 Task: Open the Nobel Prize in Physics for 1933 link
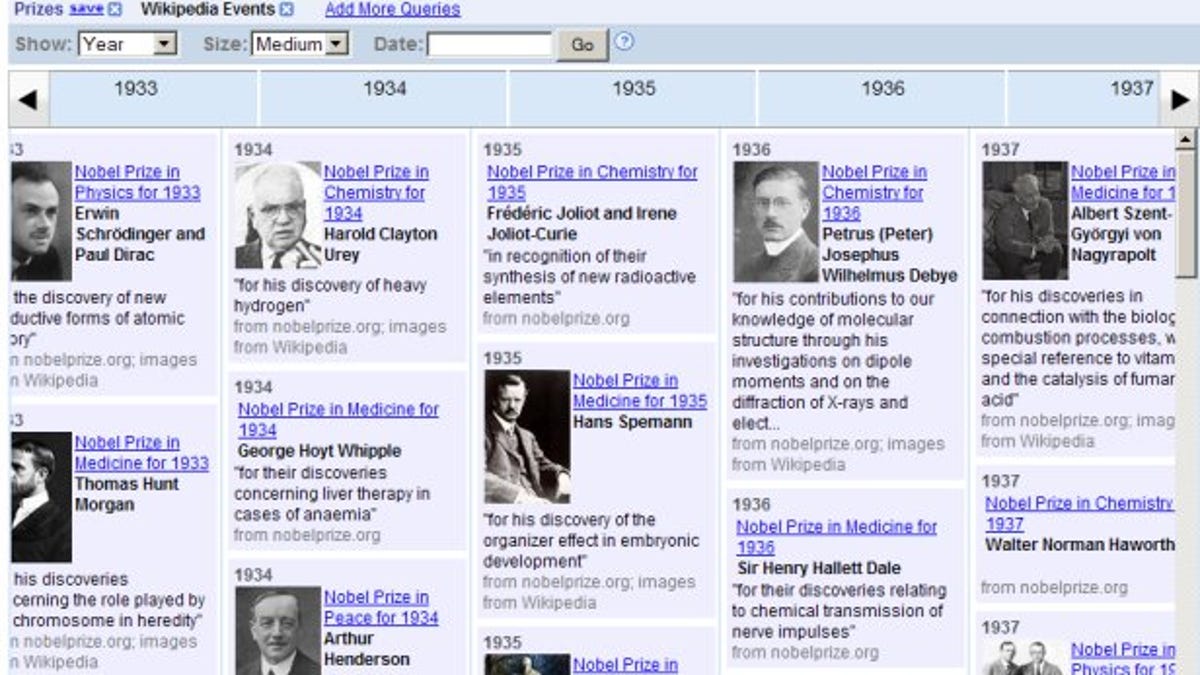coord(139,183)
